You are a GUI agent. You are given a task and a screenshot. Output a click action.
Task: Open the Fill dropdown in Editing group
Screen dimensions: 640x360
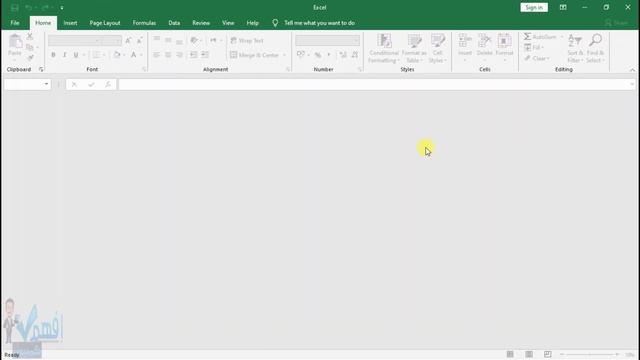click(534, 47)
